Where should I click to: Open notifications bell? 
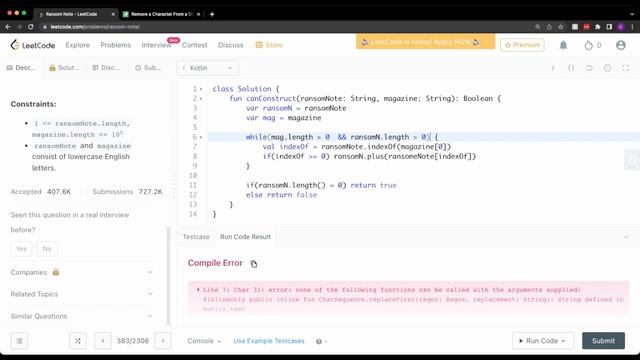tap(563, 45)
